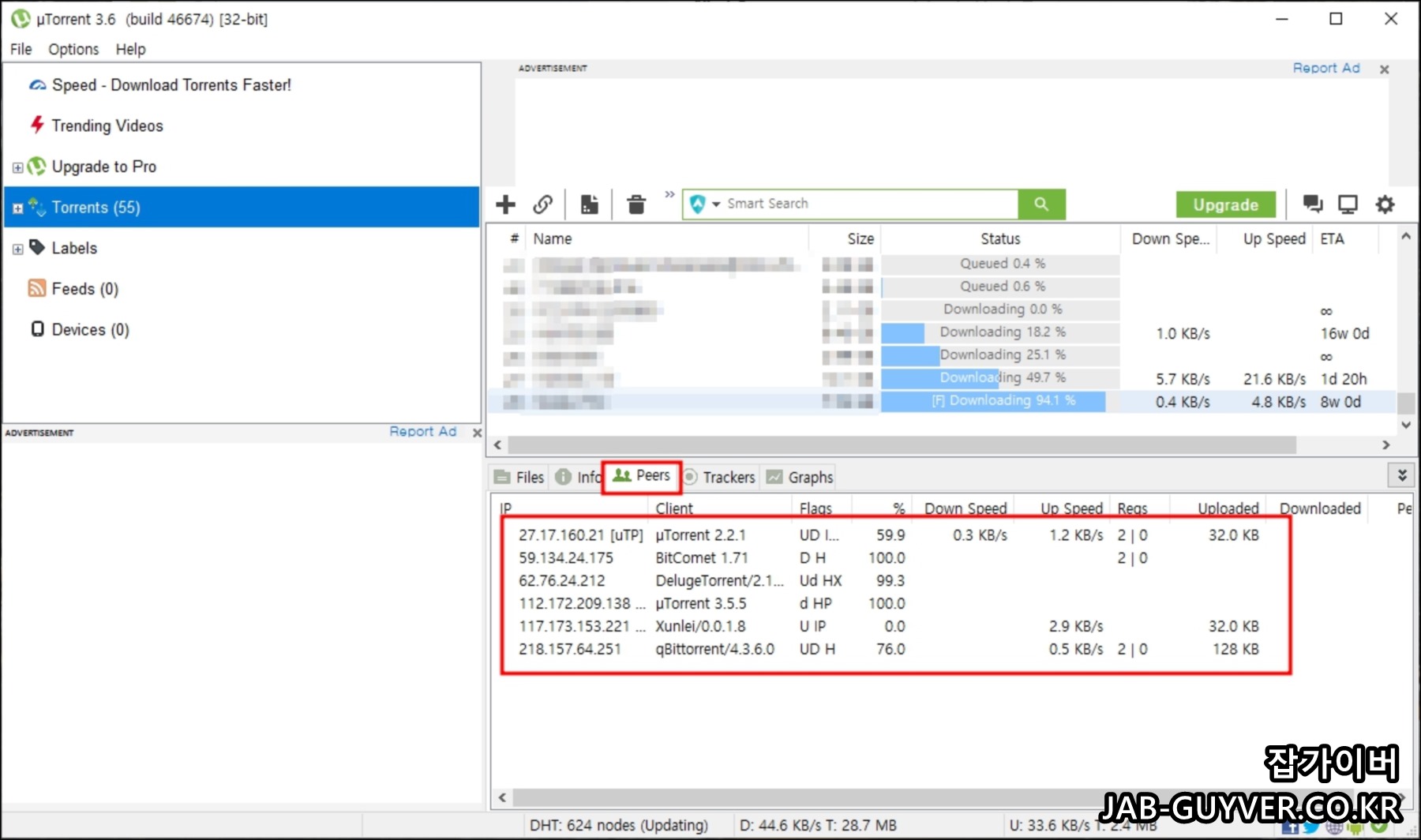The image size is (1421, 840).
Task: Open the Options menu
Action: click(x=73, y=49)
